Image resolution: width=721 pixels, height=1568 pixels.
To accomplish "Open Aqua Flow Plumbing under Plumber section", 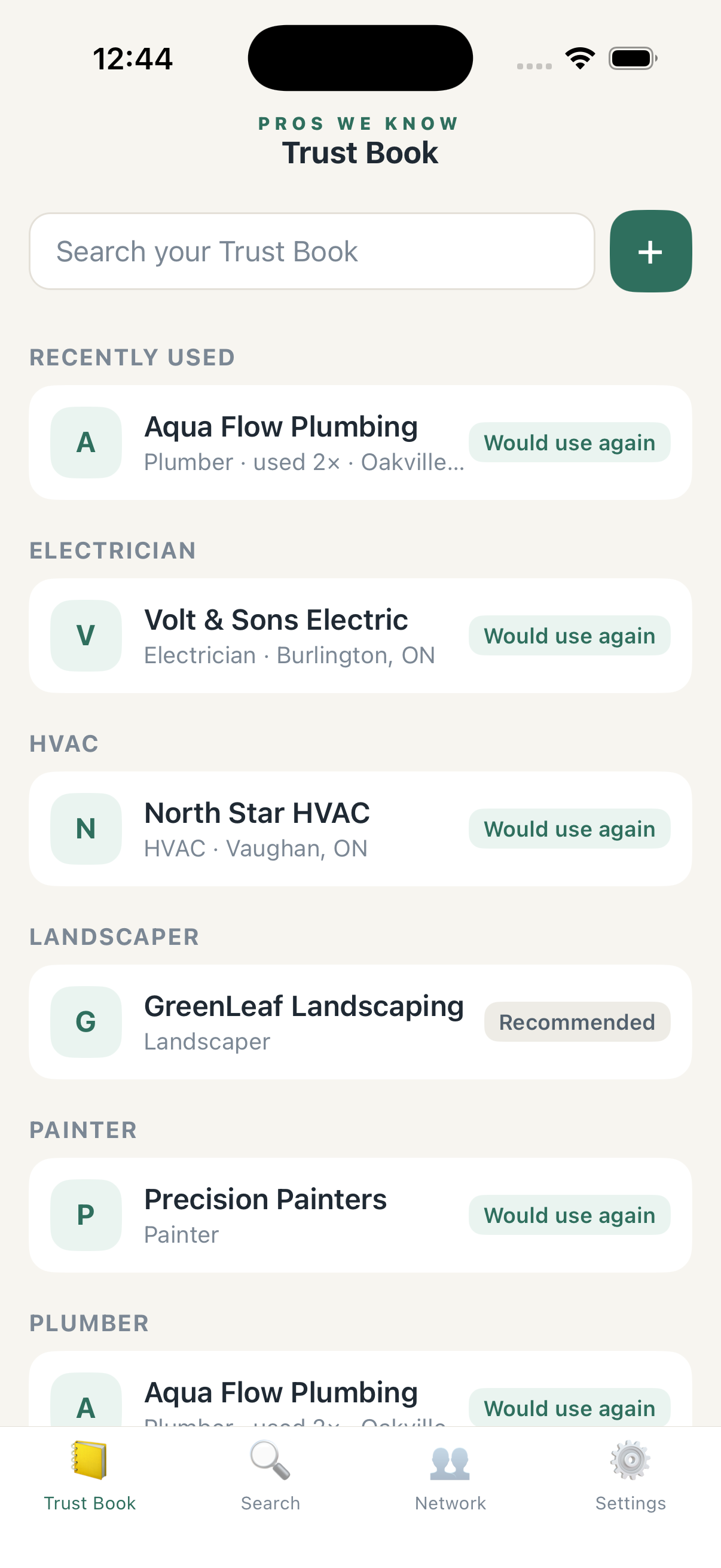I will coord(360,1389).
